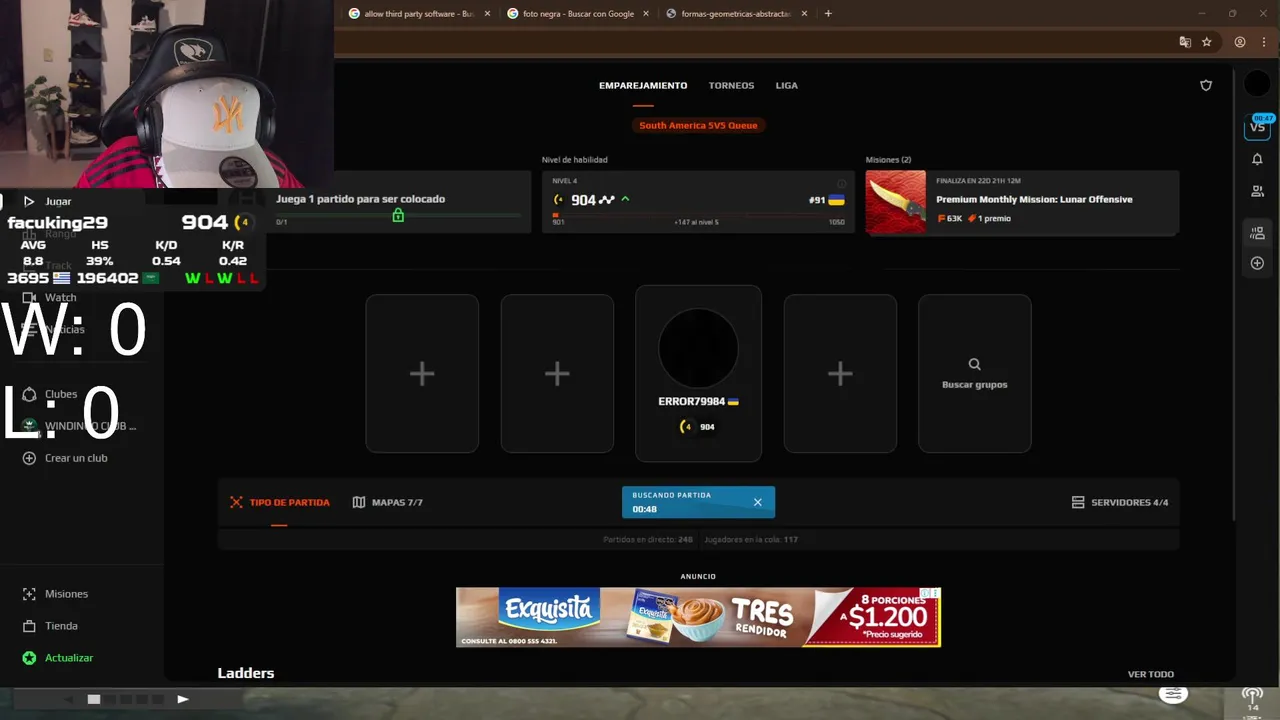1280x720 pixels.
Task: Click the Chrome bookmark star icon
Action: 1207,42
